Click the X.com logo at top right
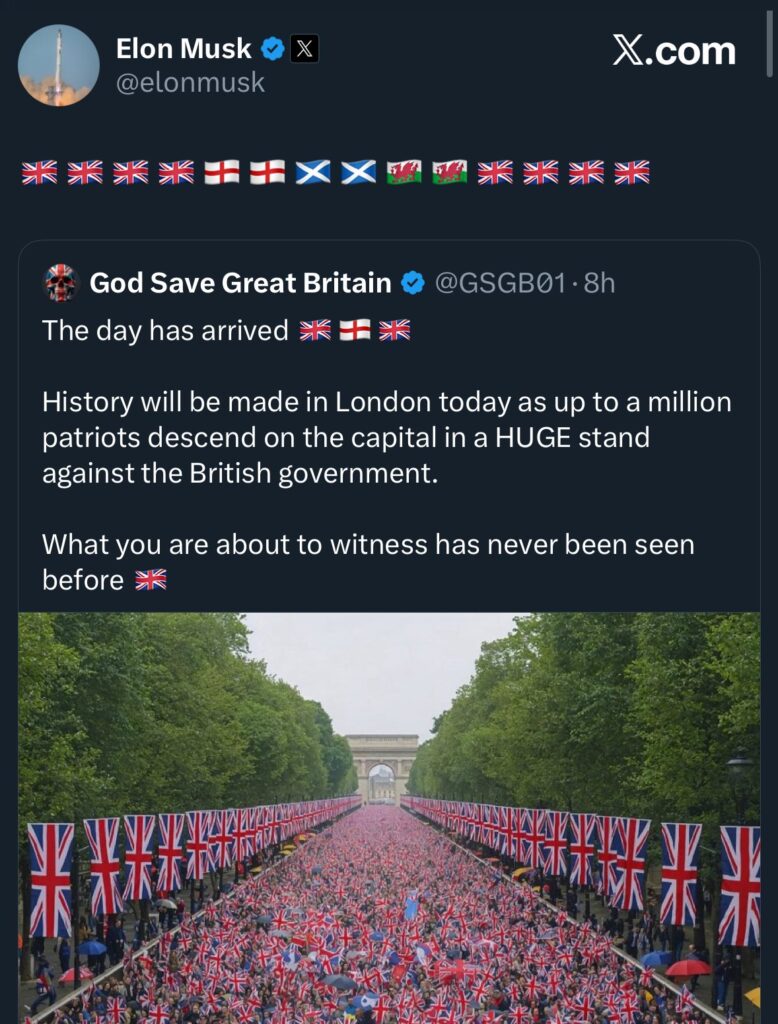This screenshot has width=778, height=1024. tap(673, 51)
